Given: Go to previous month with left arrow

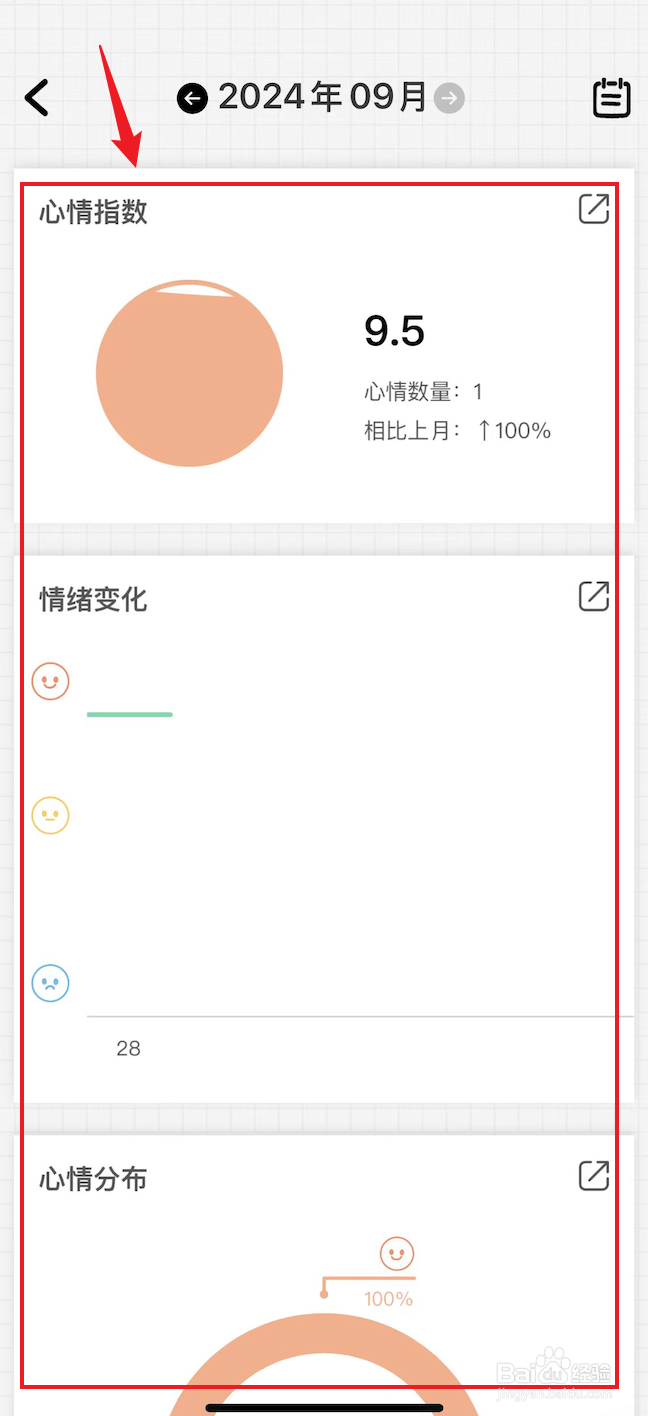Looking at the screenshot, I should [x=192, y=98].
